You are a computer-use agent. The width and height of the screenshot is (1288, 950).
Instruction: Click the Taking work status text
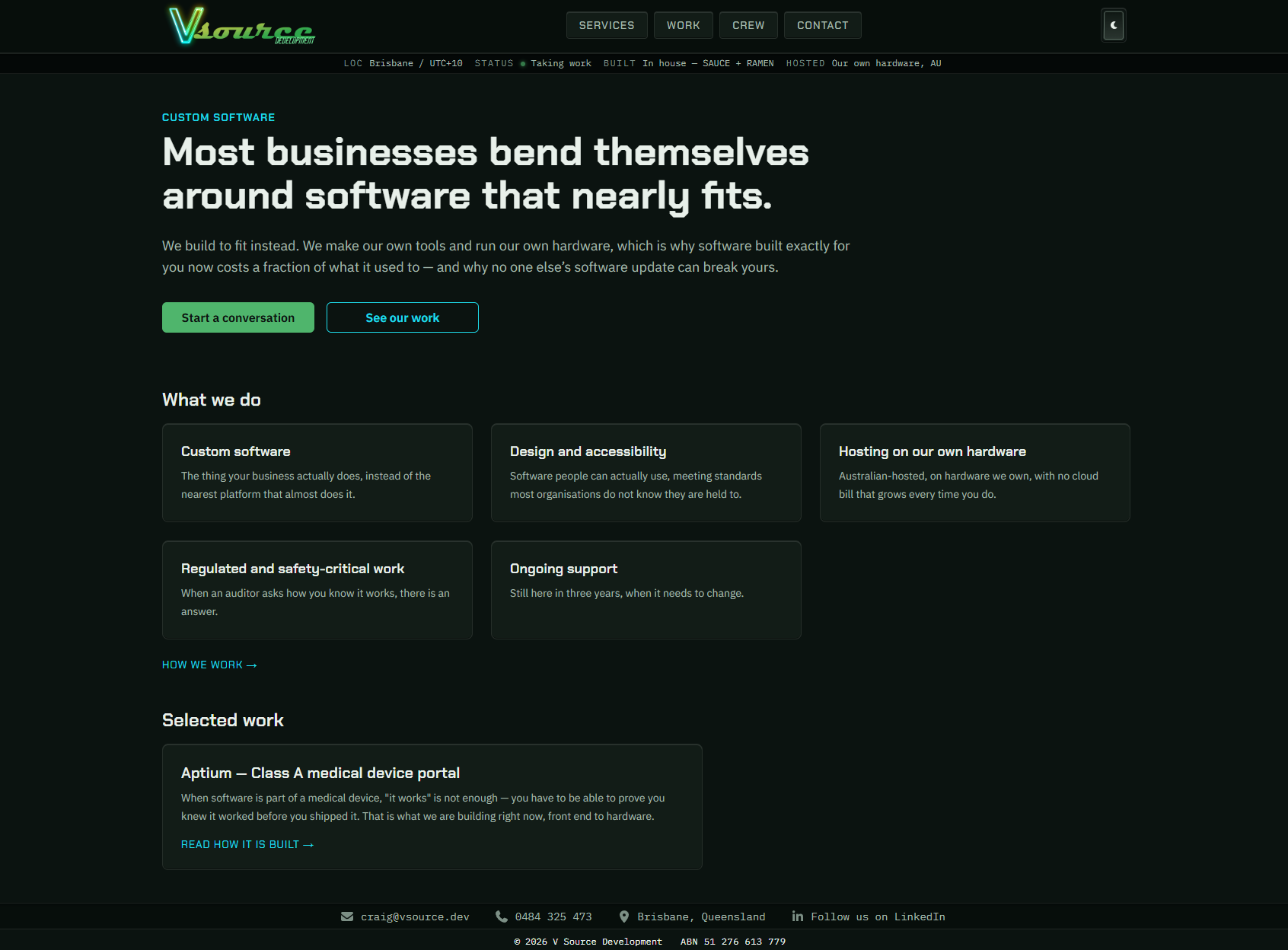pyautogui.click(x=561, y=63)
